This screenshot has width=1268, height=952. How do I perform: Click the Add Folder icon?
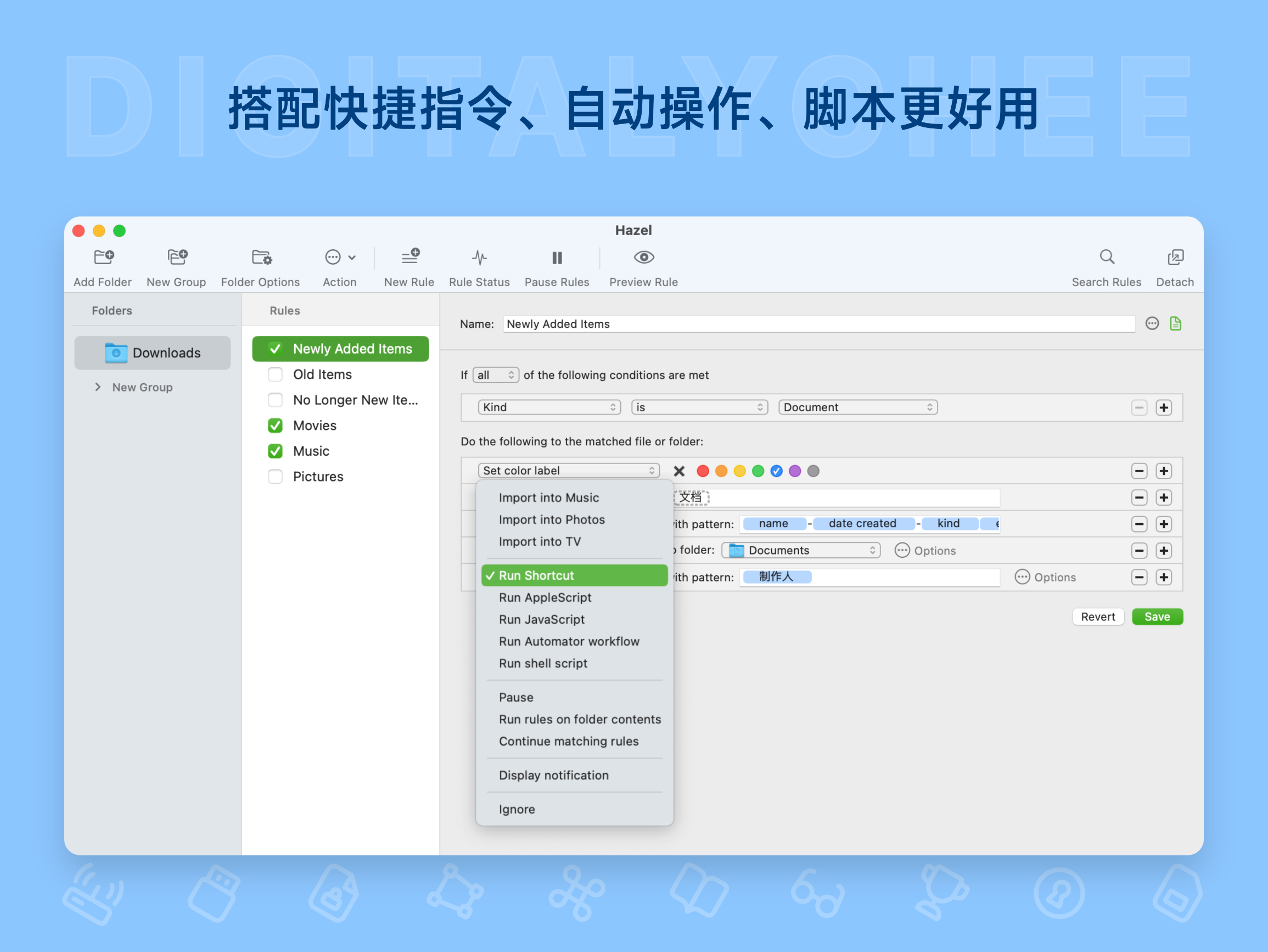point(103,257)
